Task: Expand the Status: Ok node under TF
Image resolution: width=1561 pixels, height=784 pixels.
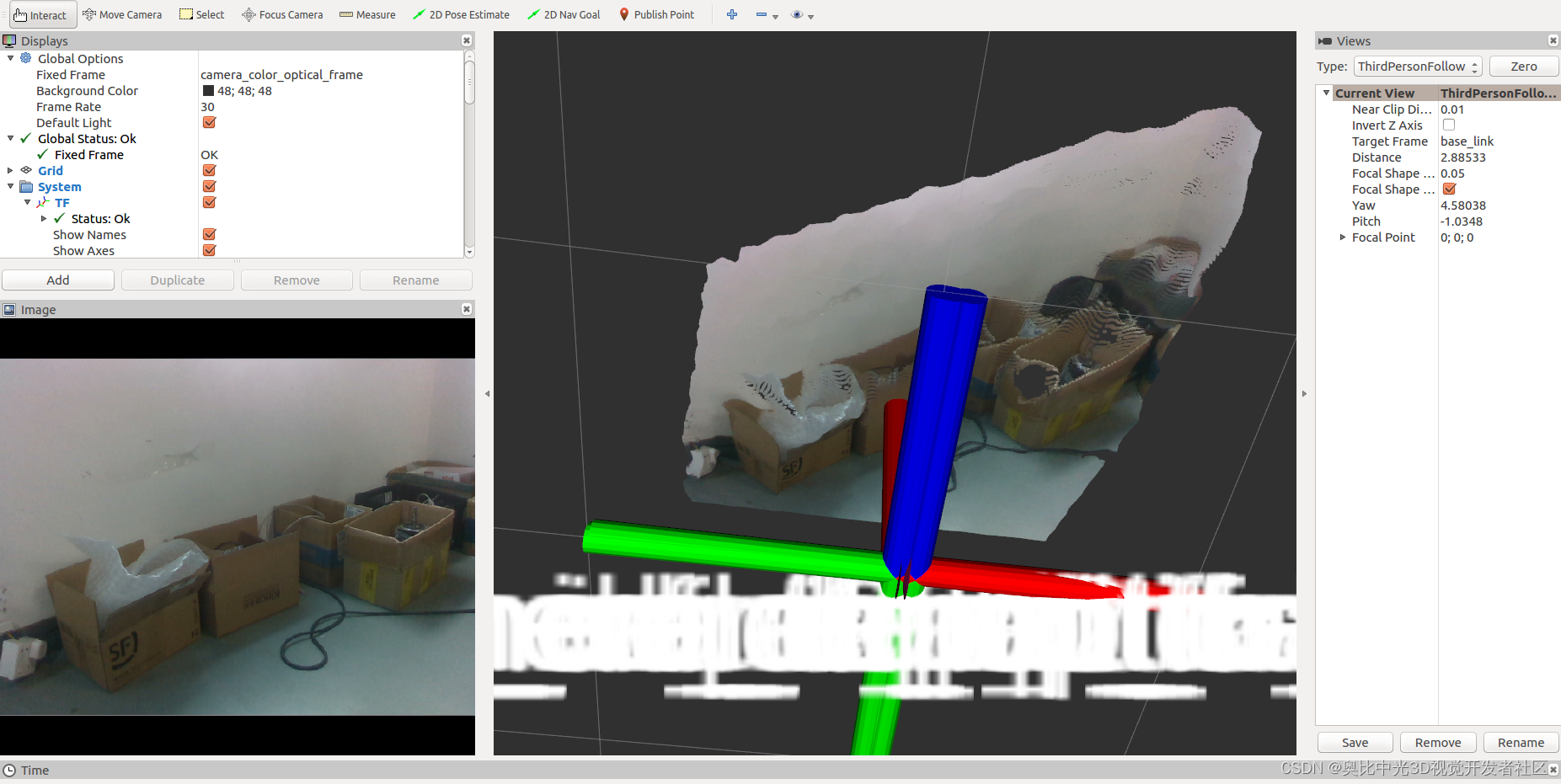Action: tap(44, 218)
